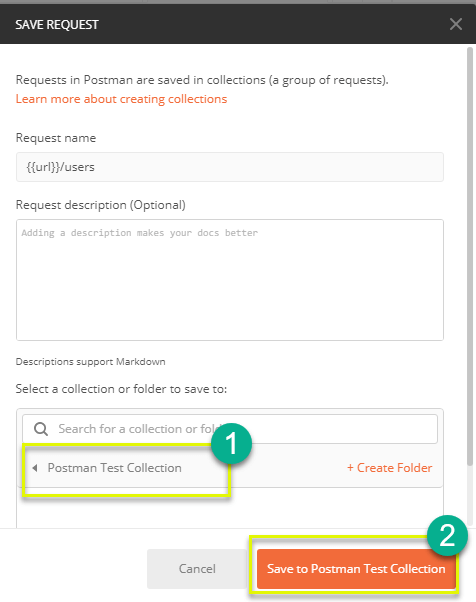This screenshot has height=602, width=476.
Task: Click the Request name label
Action: [x=56, y=138]
